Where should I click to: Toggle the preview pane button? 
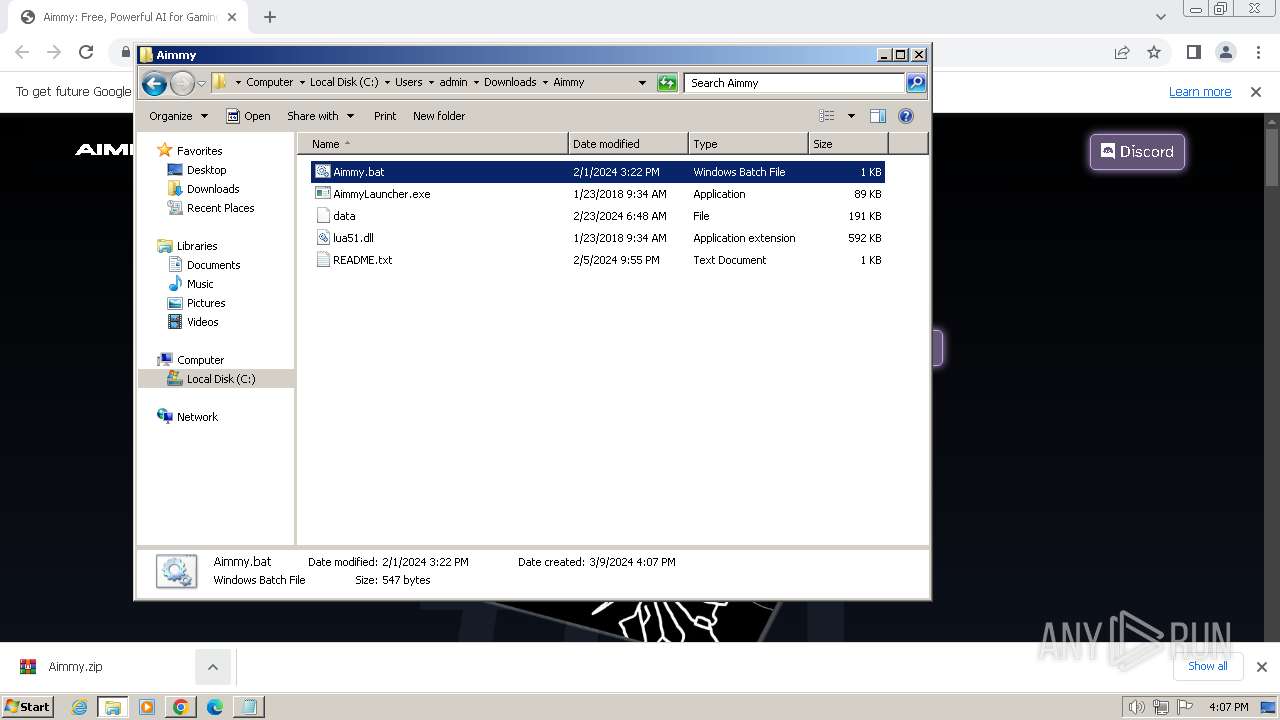(878, 116)
